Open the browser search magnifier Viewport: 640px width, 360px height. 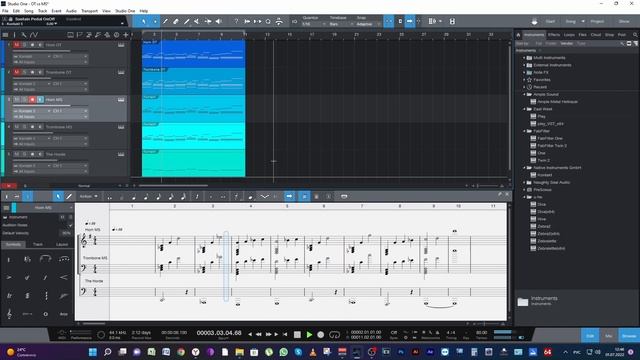click(x=635, y=35)
